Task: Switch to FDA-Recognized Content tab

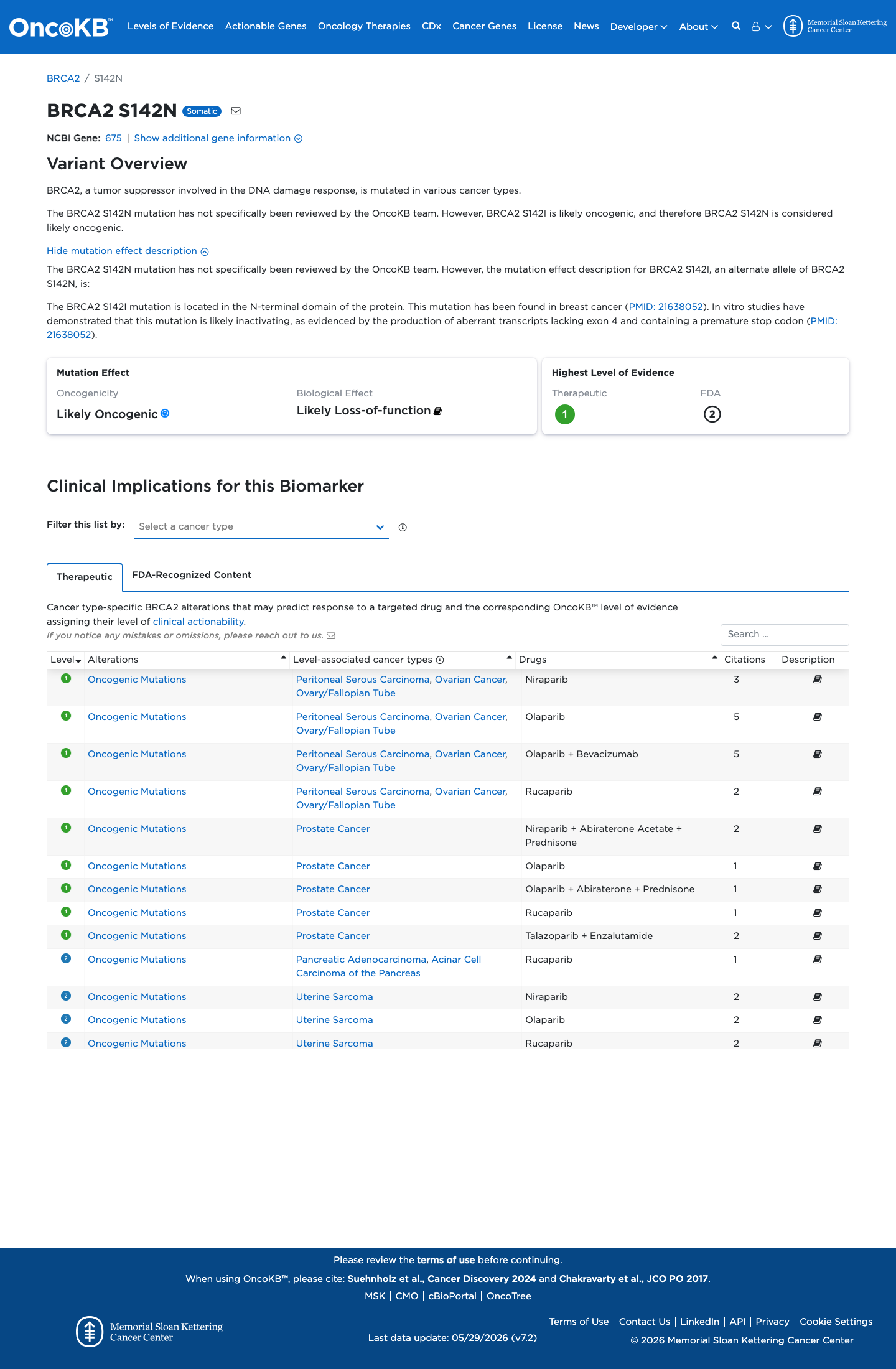Action: coord(192,575)
